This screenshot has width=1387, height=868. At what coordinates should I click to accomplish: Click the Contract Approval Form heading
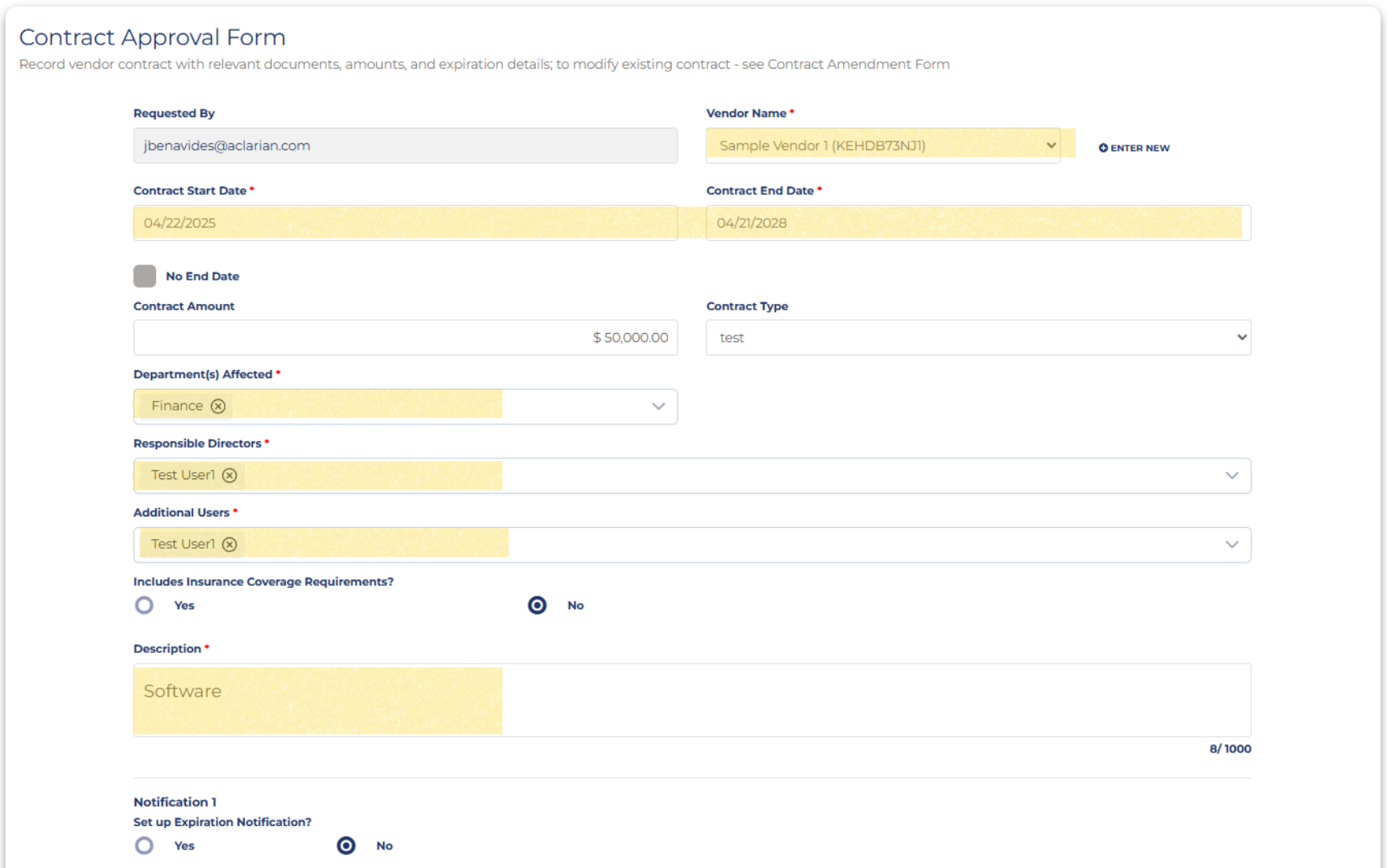pos(152,37)
